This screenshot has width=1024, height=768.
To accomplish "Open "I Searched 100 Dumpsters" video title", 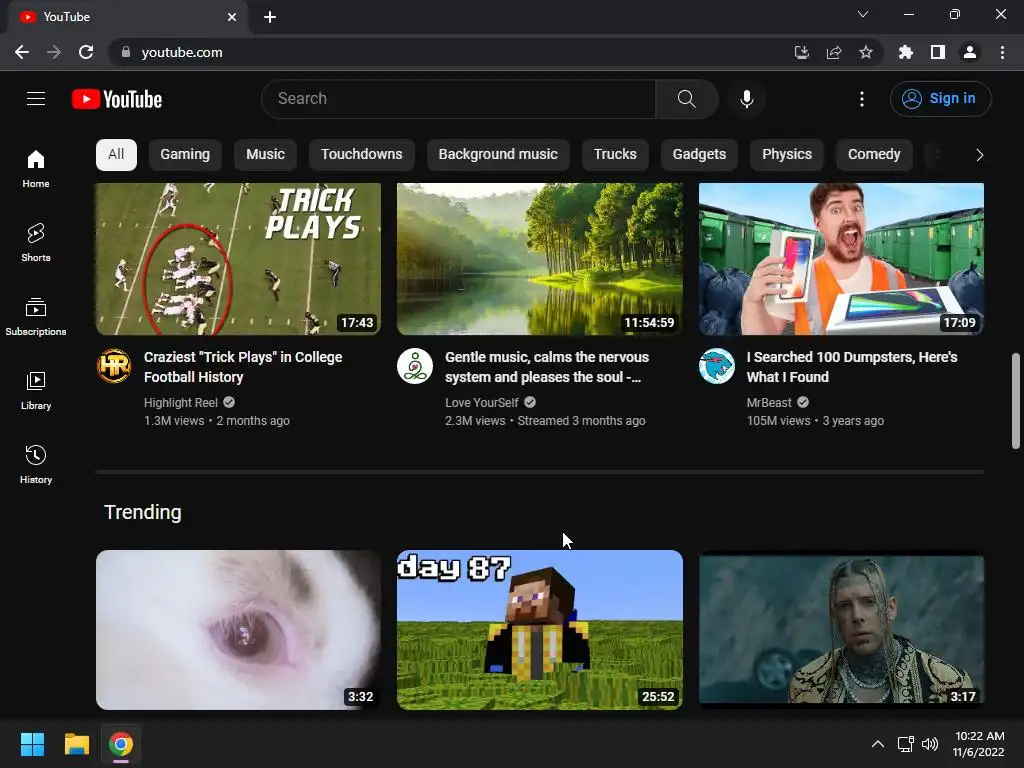I will click(x=852, y=367).
